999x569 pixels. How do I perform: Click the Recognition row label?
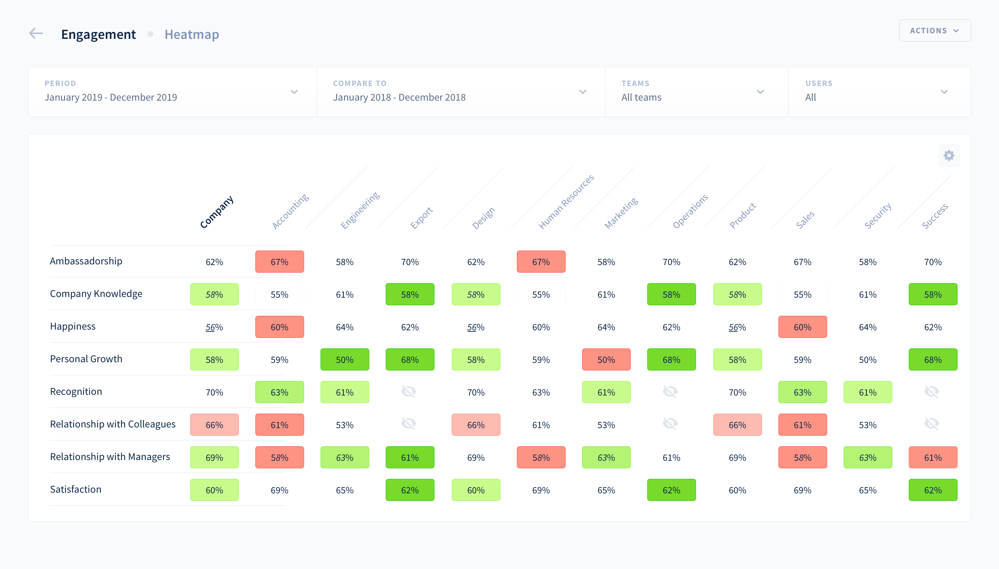(x=76, y=391)
